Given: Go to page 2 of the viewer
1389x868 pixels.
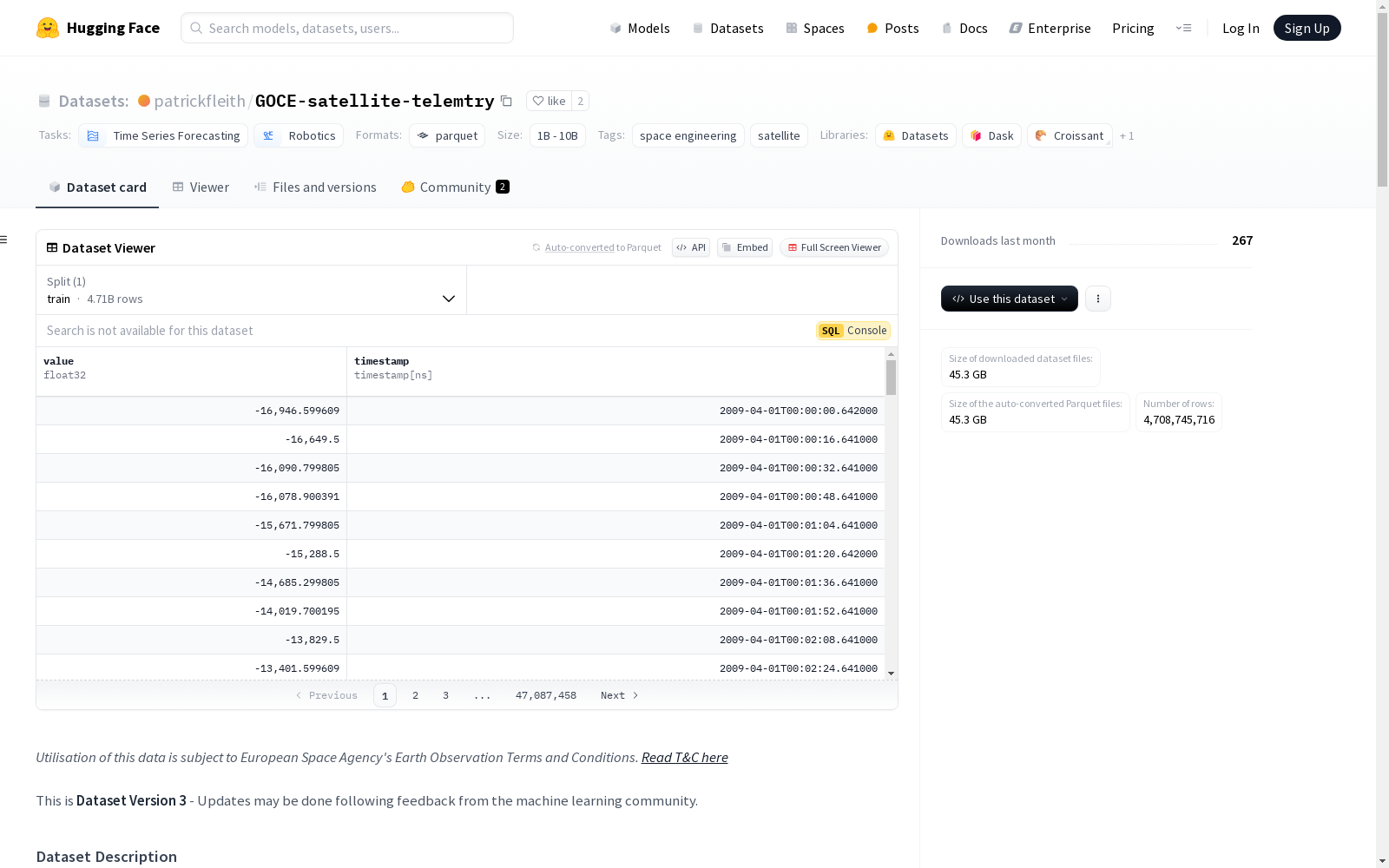Looking at the screenshot, I should click(416, 695).
